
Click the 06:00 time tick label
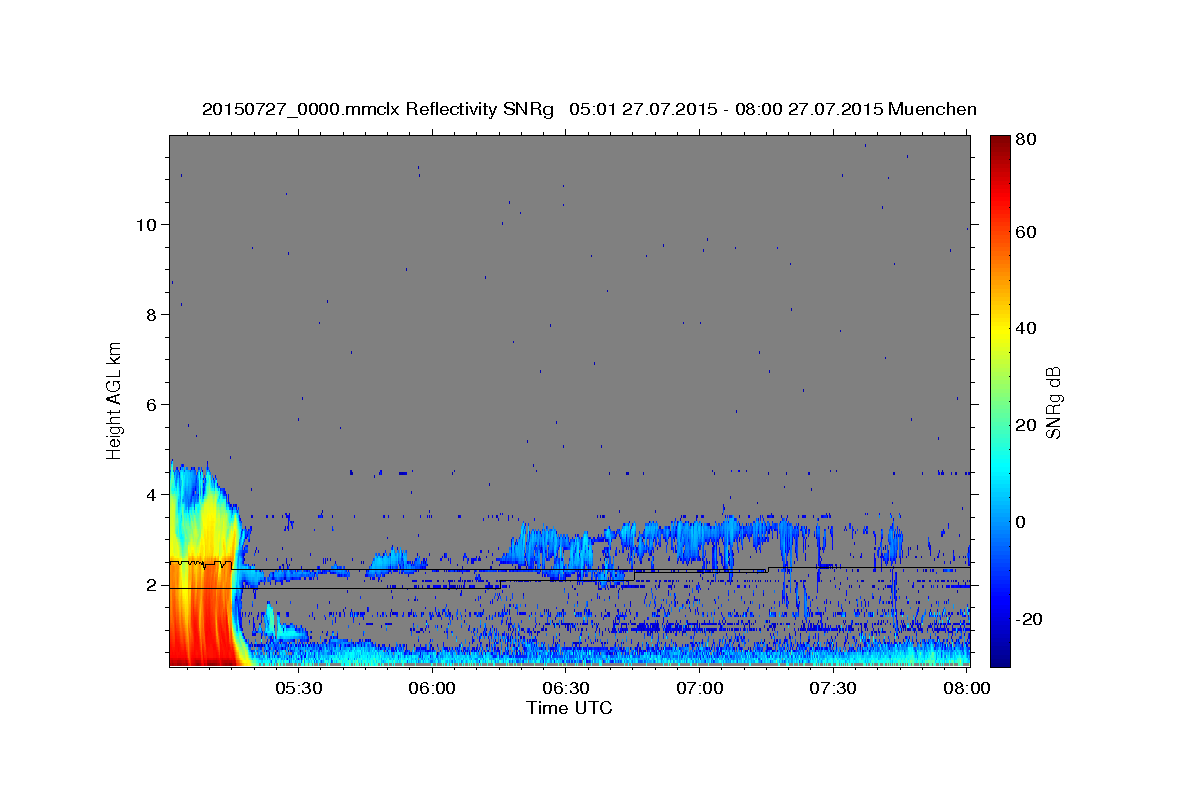click(432, 689)
